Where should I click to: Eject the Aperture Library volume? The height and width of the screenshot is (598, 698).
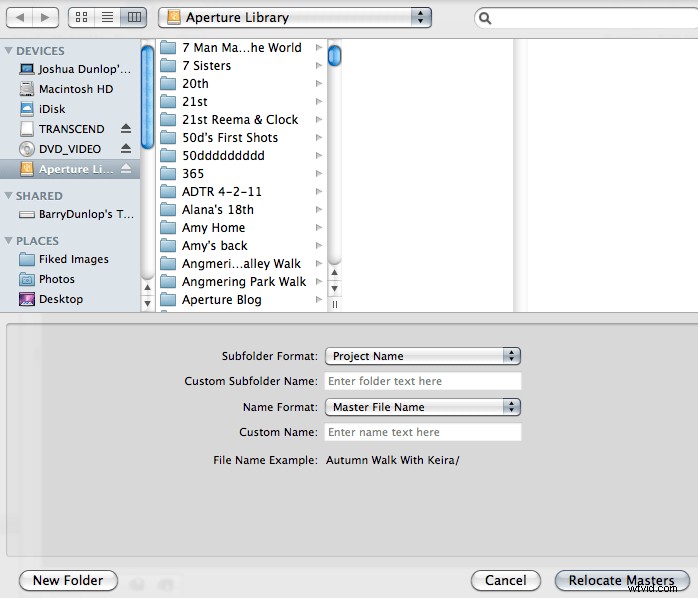click(126, 169)
